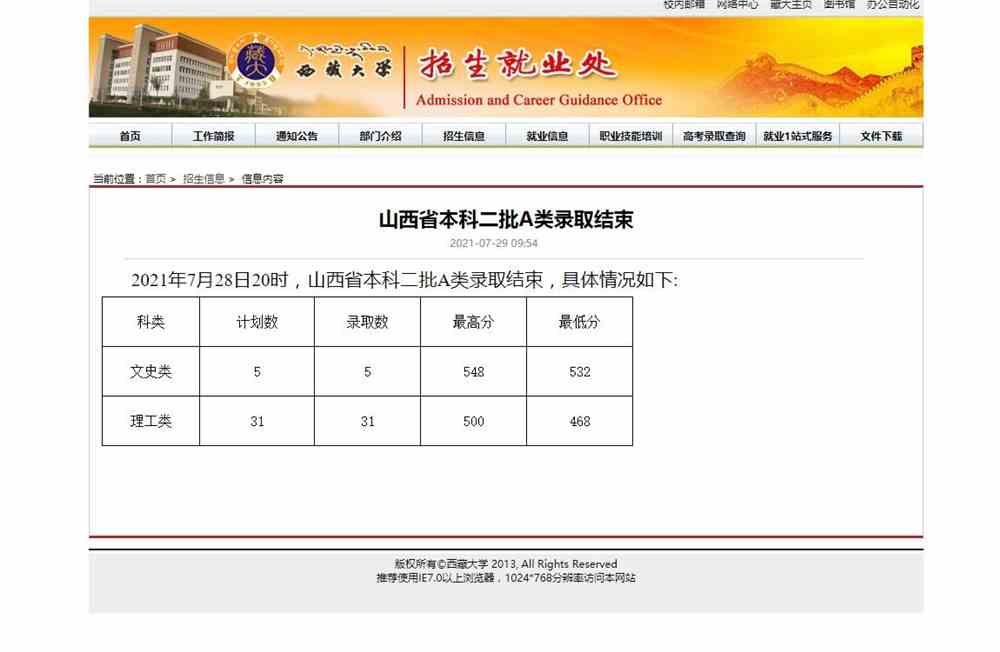
Task: Open 招生信息 in the navigation bar
Action: 464,136
